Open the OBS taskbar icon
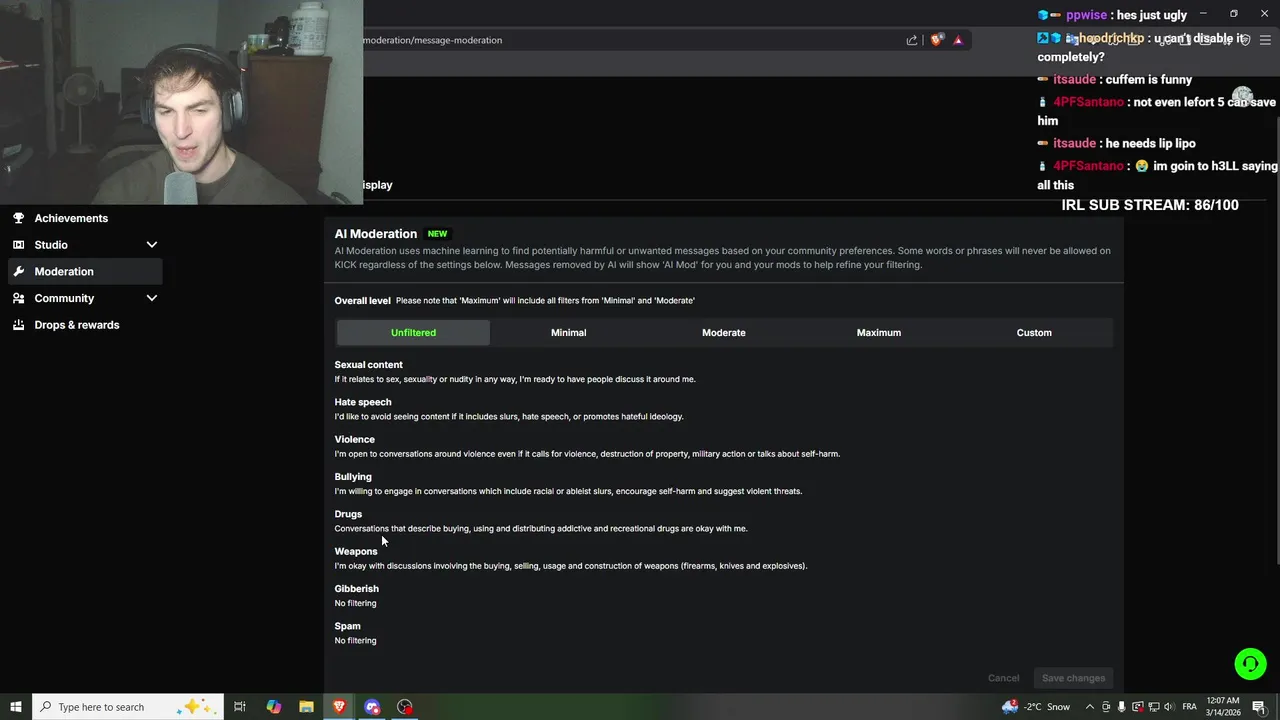1280x720 pixels. (x=405, y=707)
